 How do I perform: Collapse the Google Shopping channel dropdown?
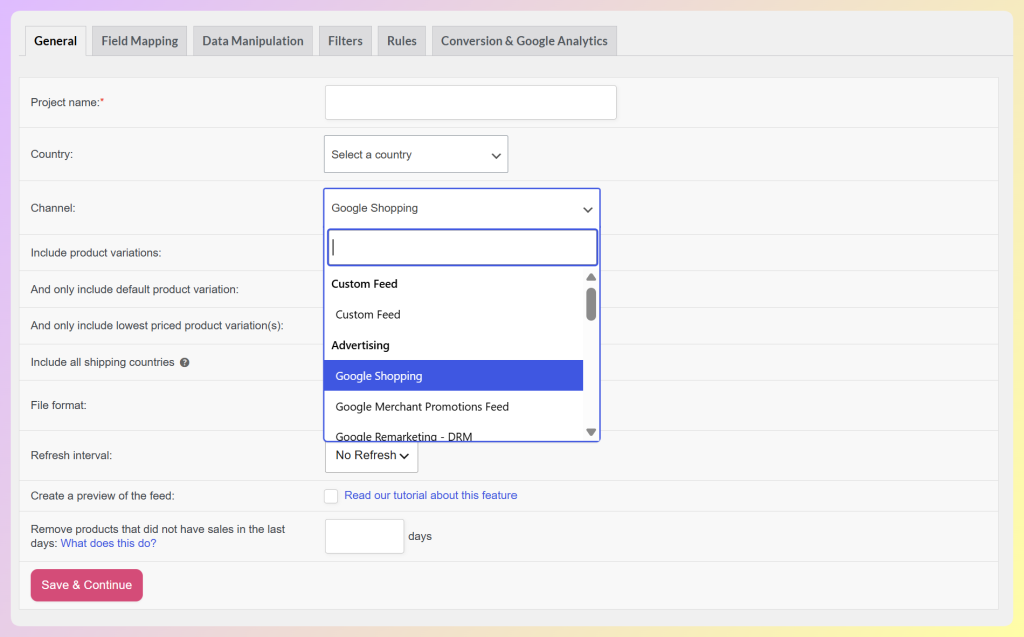point(462,208)
